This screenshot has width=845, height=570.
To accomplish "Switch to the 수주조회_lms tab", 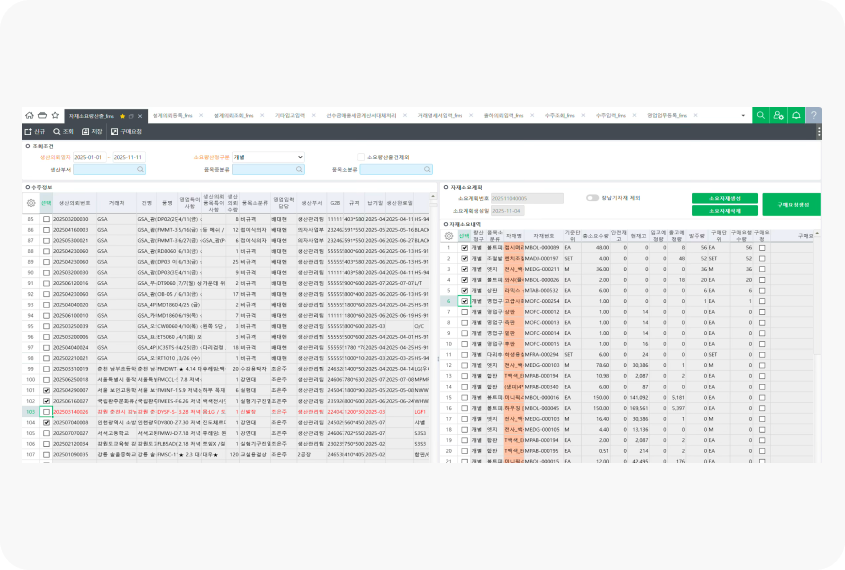I will click(558, 116).
